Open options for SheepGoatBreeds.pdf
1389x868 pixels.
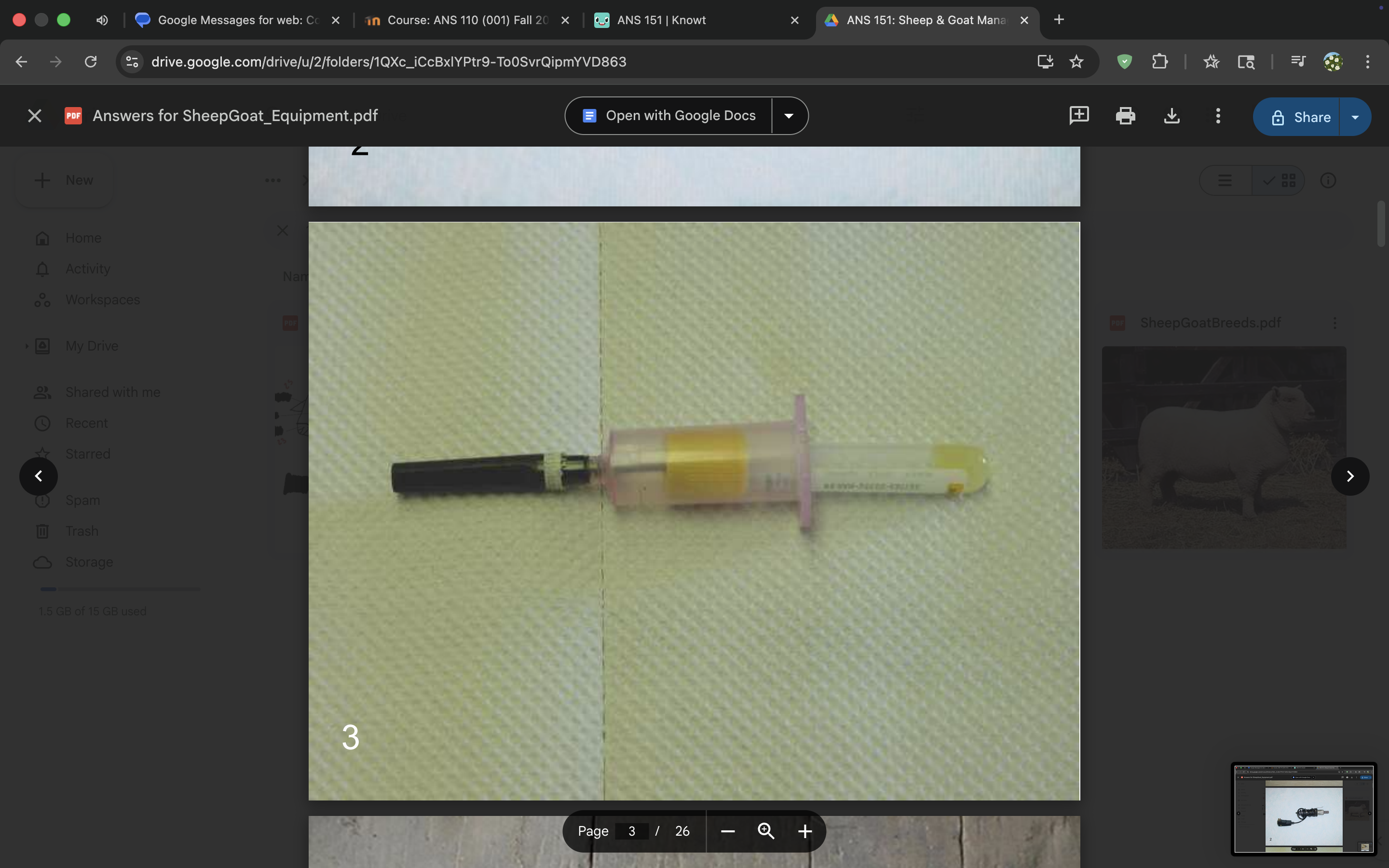pyautogui.click(x=1335, y=322)
